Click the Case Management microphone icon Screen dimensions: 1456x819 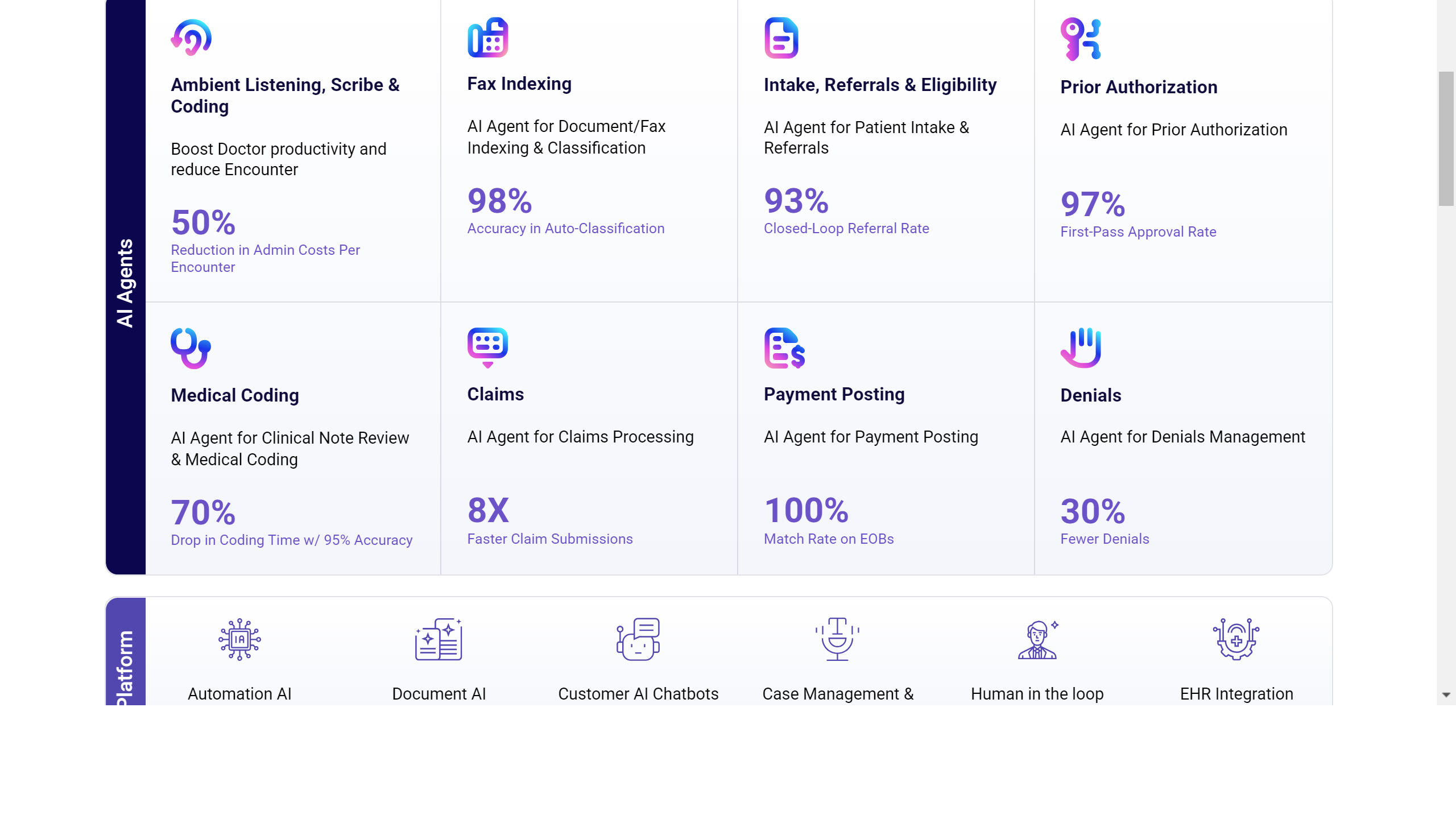point(837,639)
